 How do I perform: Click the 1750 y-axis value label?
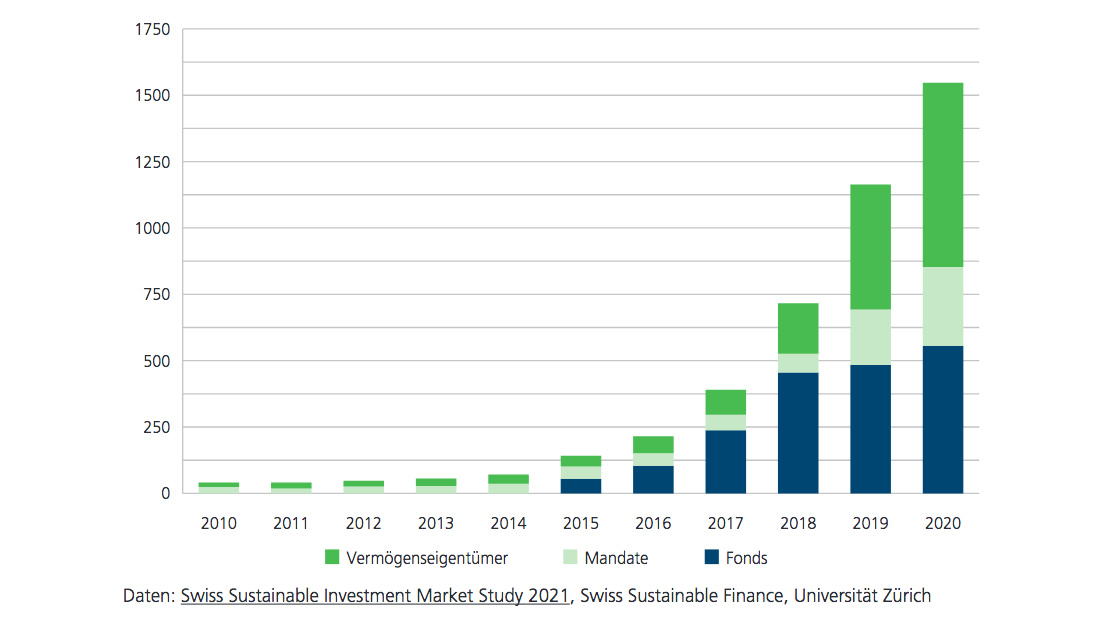pos(152,30)
